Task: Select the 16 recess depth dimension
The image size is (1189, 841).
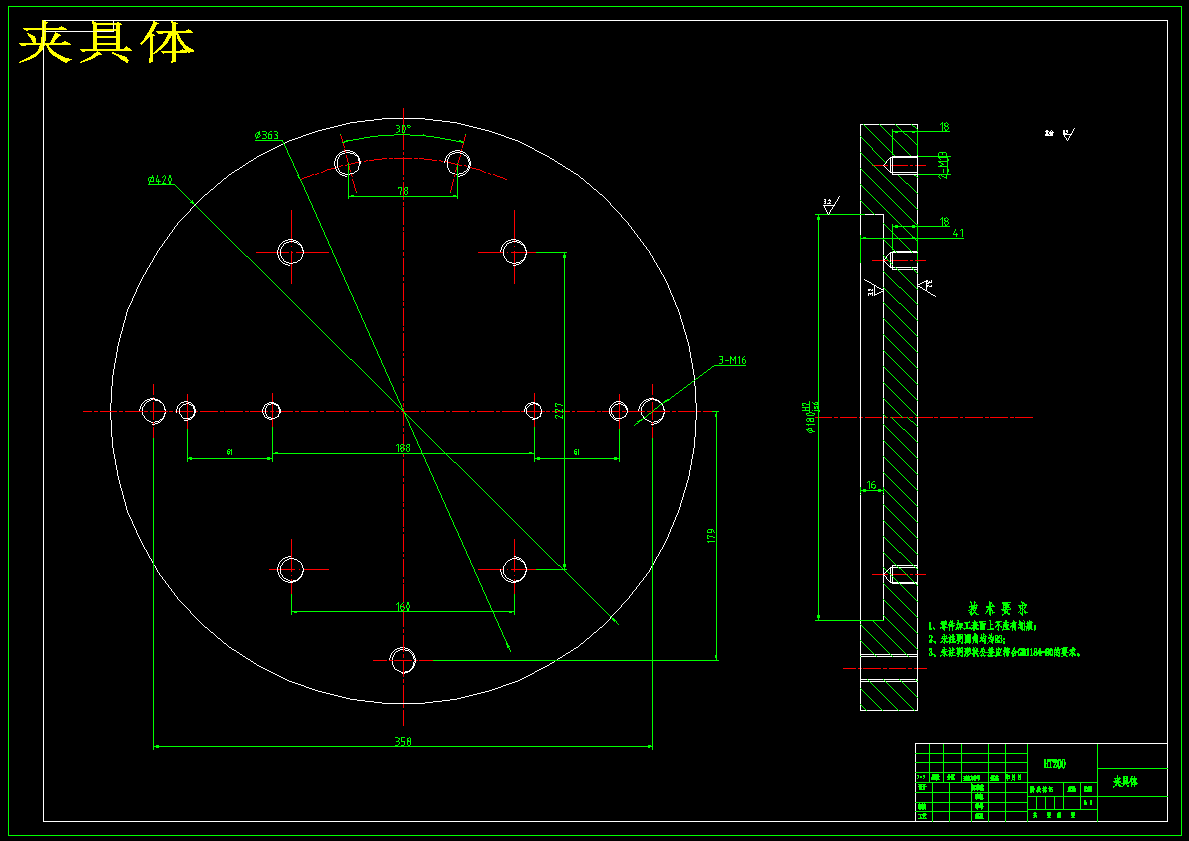Action: pyautogui.click(x=871, y=485)
